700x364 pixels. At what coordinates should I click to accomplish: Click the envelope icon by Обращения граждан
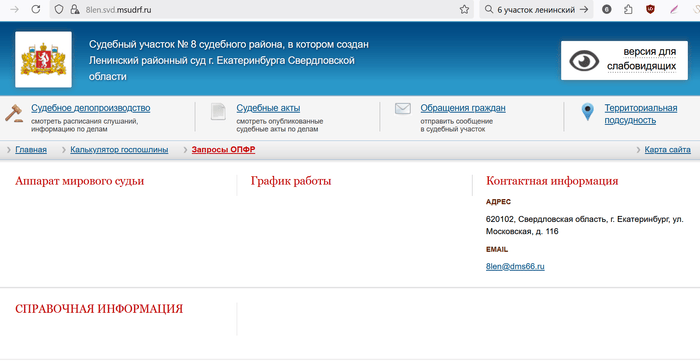(403, 109)
